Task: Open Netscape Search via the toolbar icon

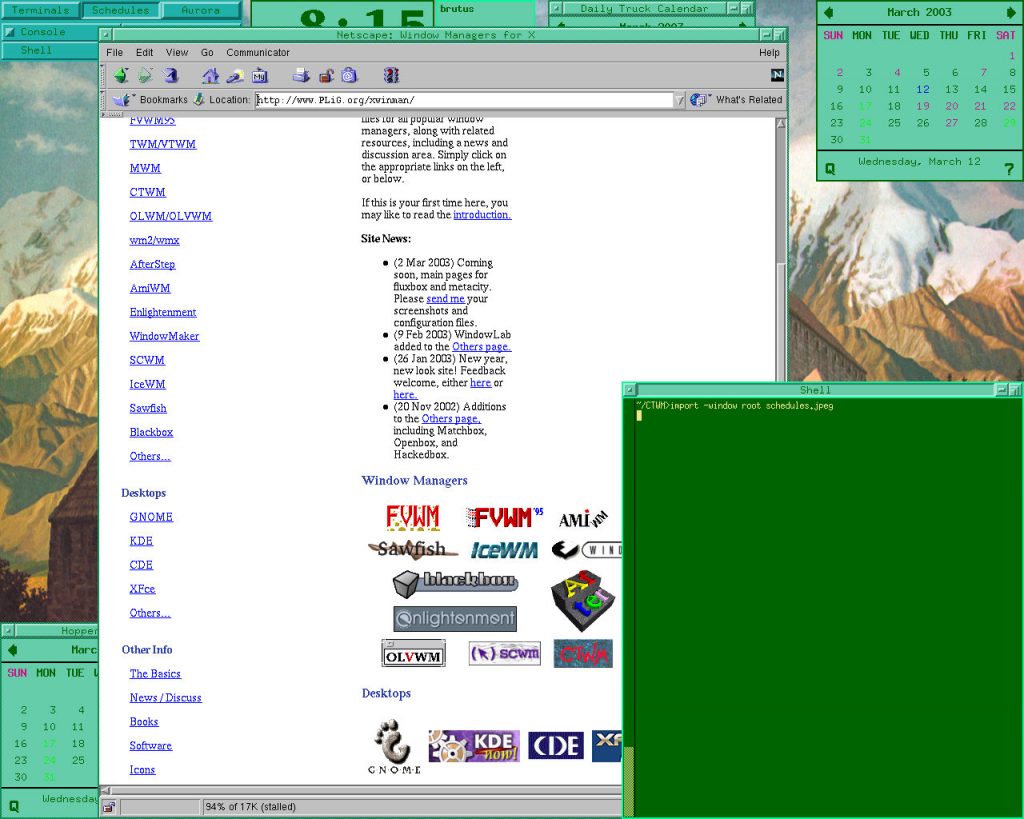Action: tap(235, 76)
